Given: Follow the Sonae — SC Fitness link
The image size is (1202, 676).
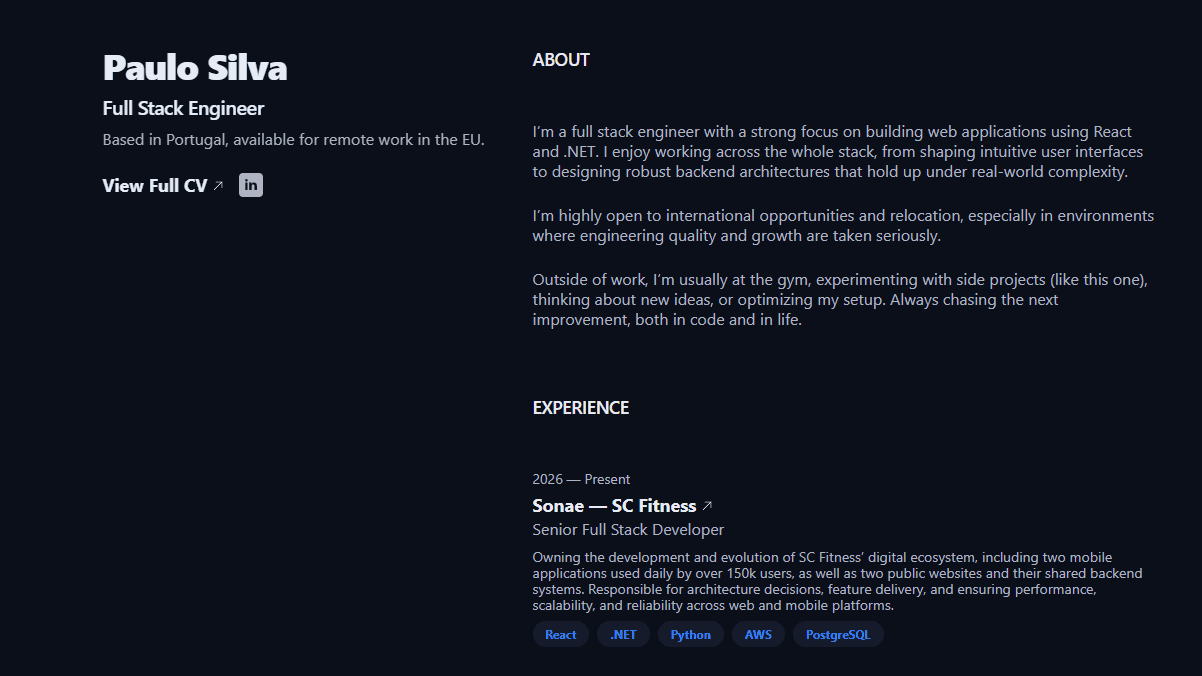Looking at the screenshot, I should 614,506.
